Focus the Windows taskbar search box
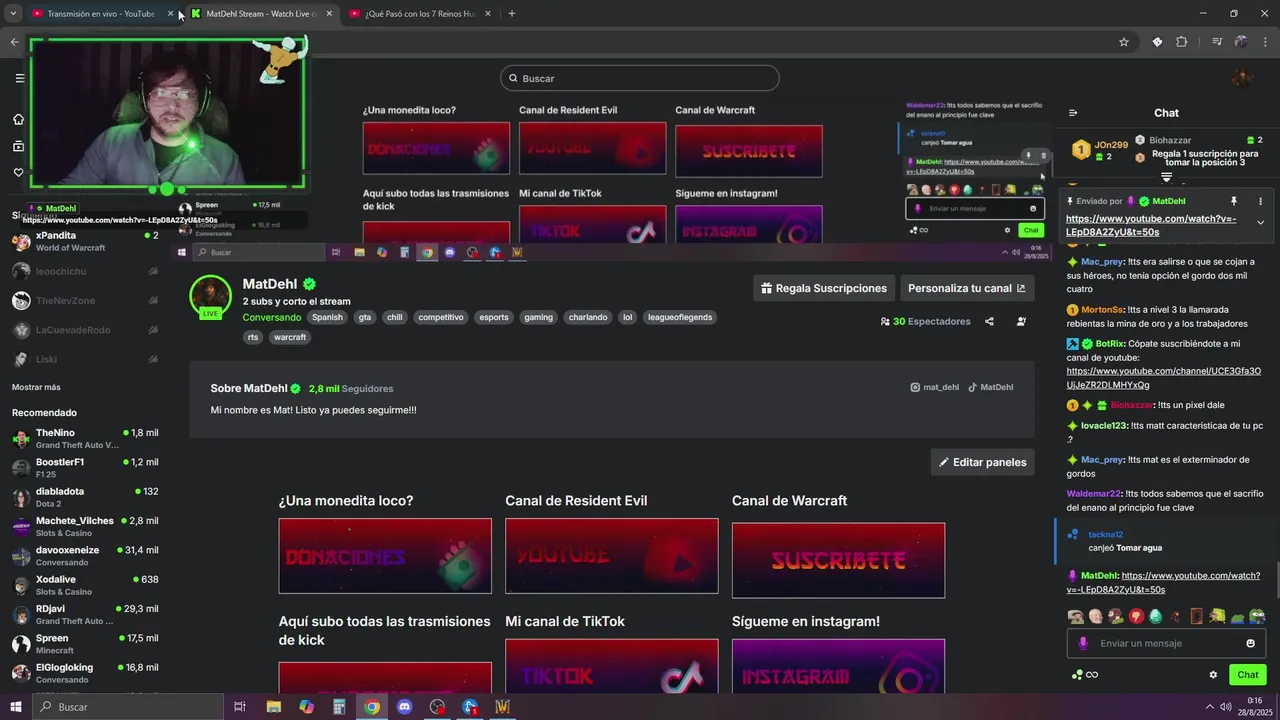The width and height of the screenshot is (1280, 720). [127, 707]
